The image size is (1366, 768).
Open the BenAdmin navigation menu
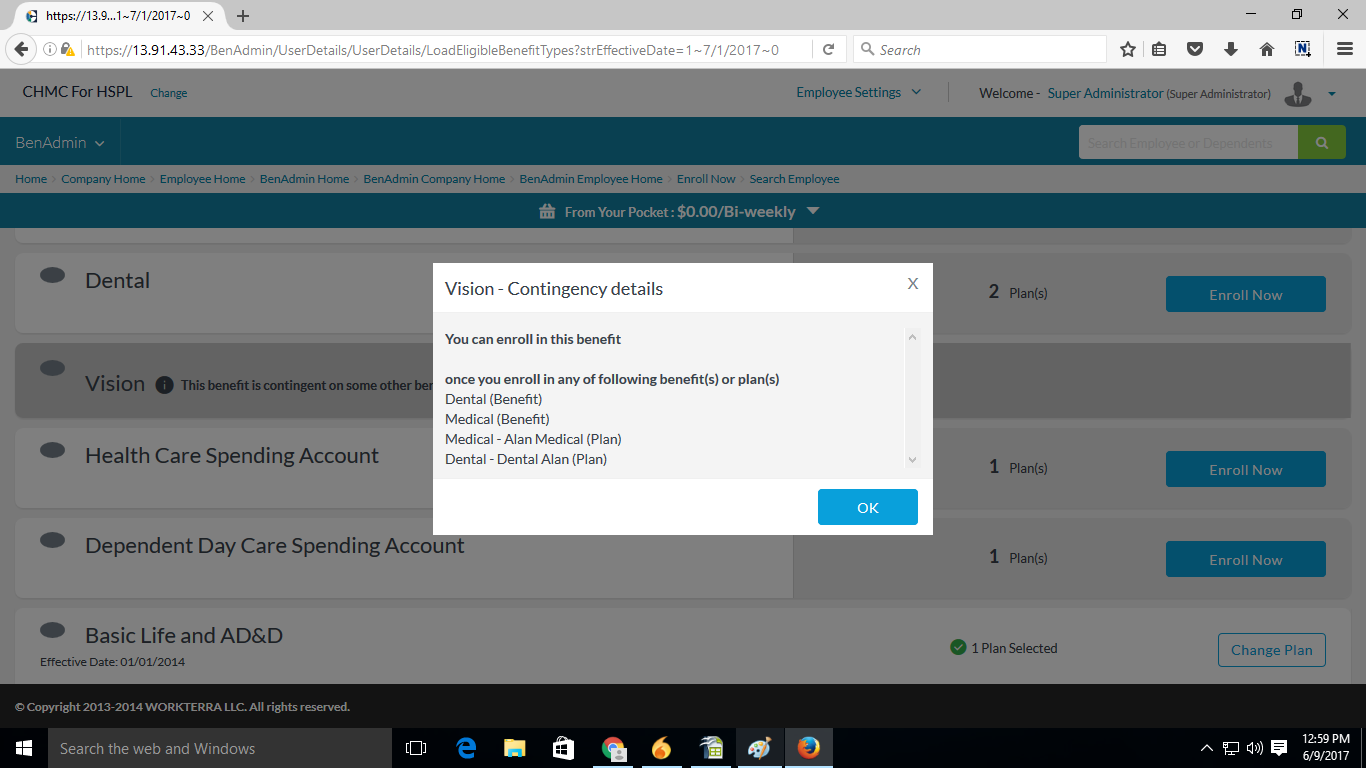[60, 143]
